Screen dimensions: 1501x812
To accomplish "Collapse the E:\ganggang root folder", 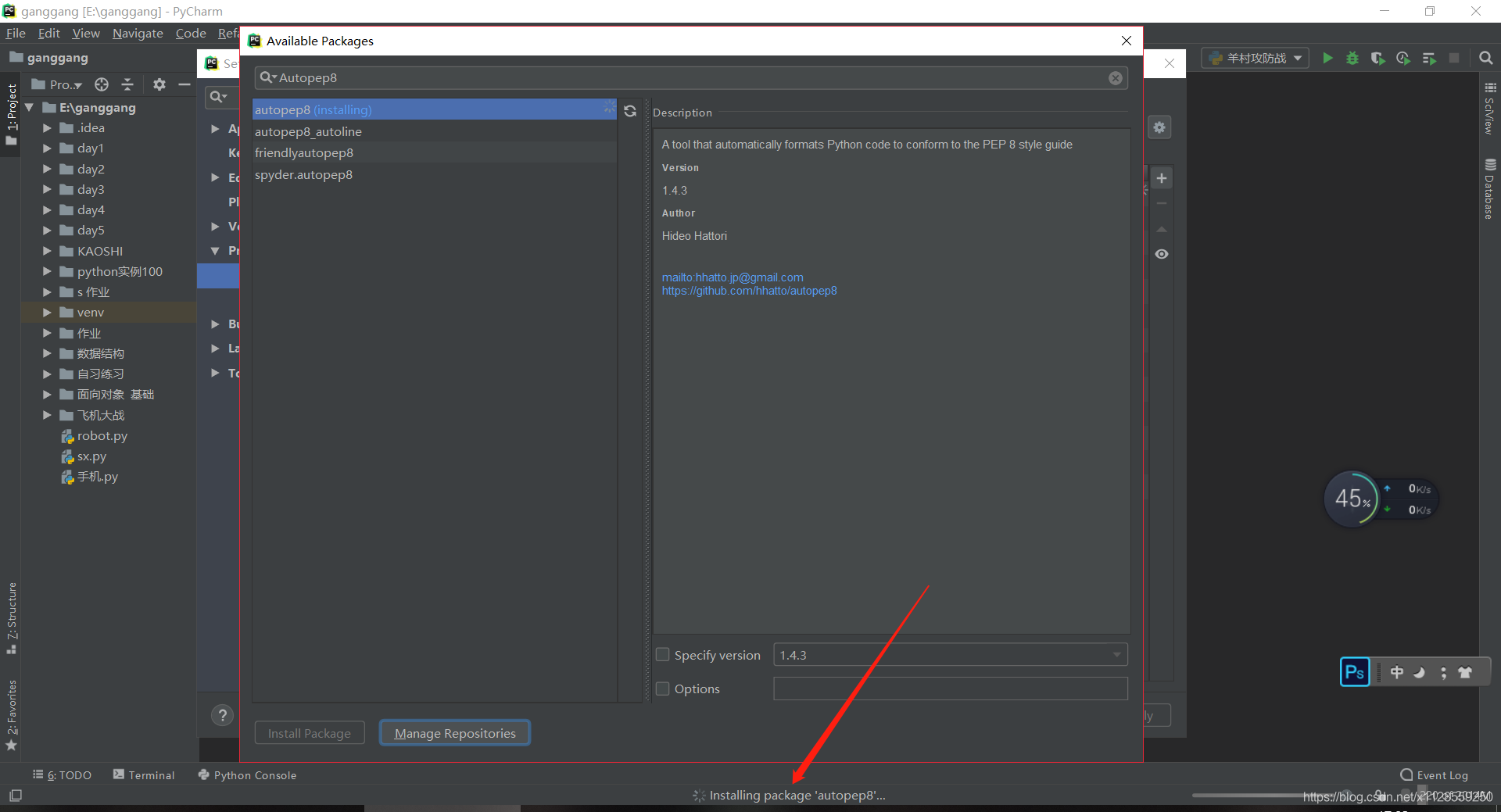I will point(30,108).
